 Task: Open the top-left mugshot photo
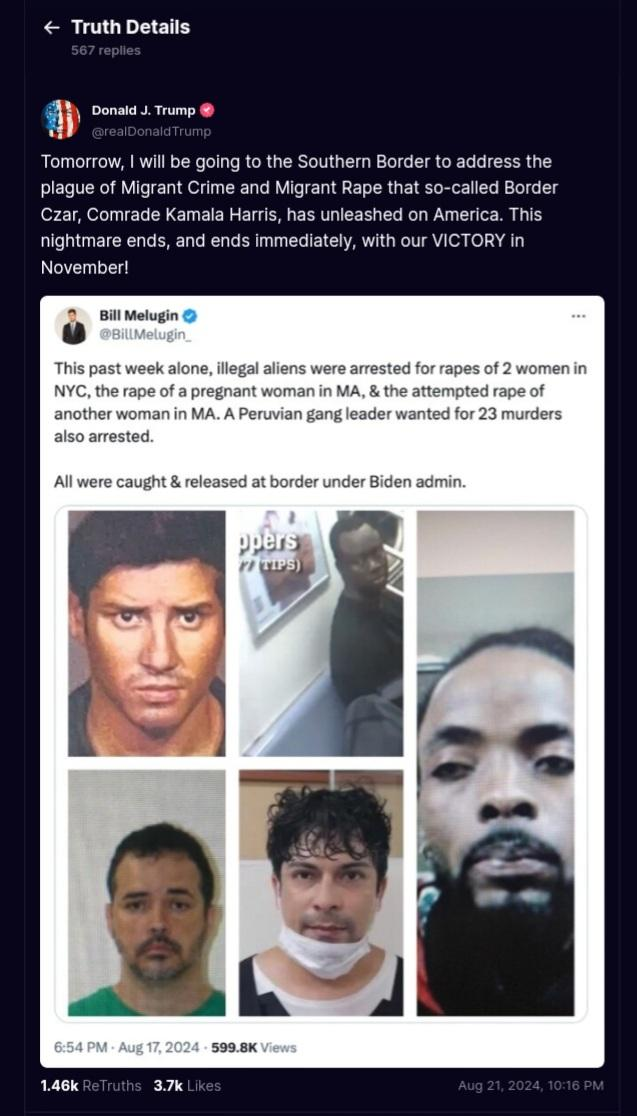[147, 633]
